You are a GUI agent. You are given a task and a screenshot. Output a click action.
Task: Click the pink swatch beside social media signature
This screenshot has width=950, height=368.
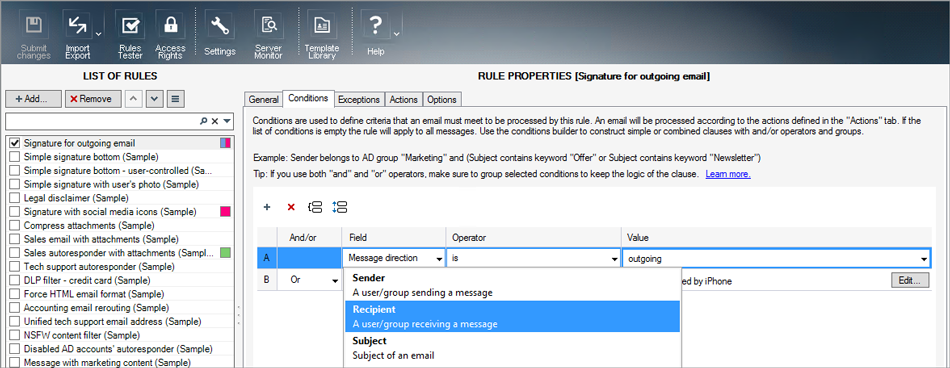pyautogui.click(x=225, y=212)
